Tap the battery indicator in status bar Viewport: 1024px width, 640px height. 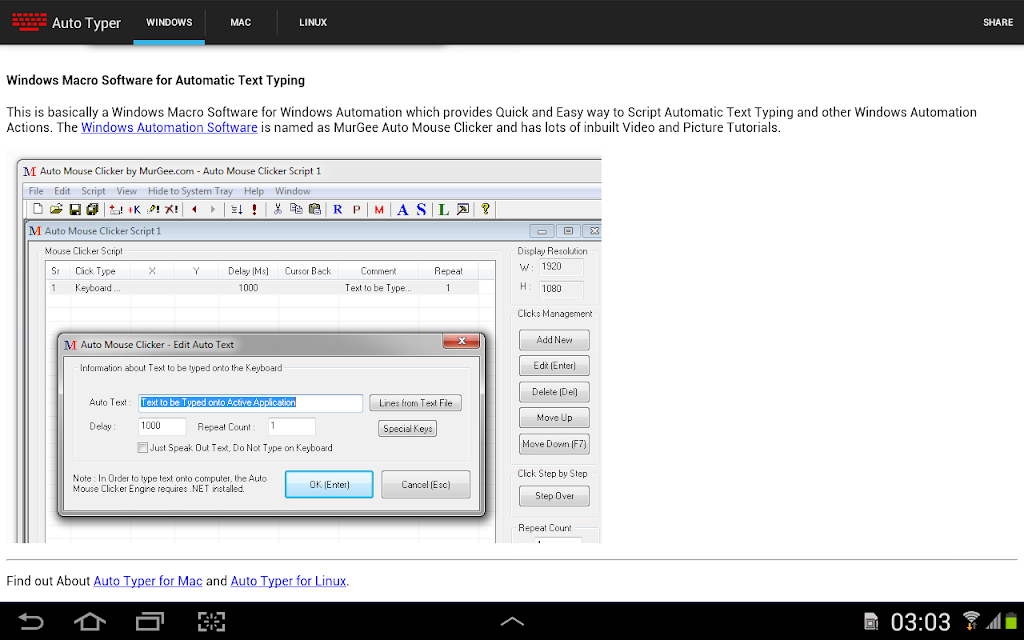click(1011, 620)
